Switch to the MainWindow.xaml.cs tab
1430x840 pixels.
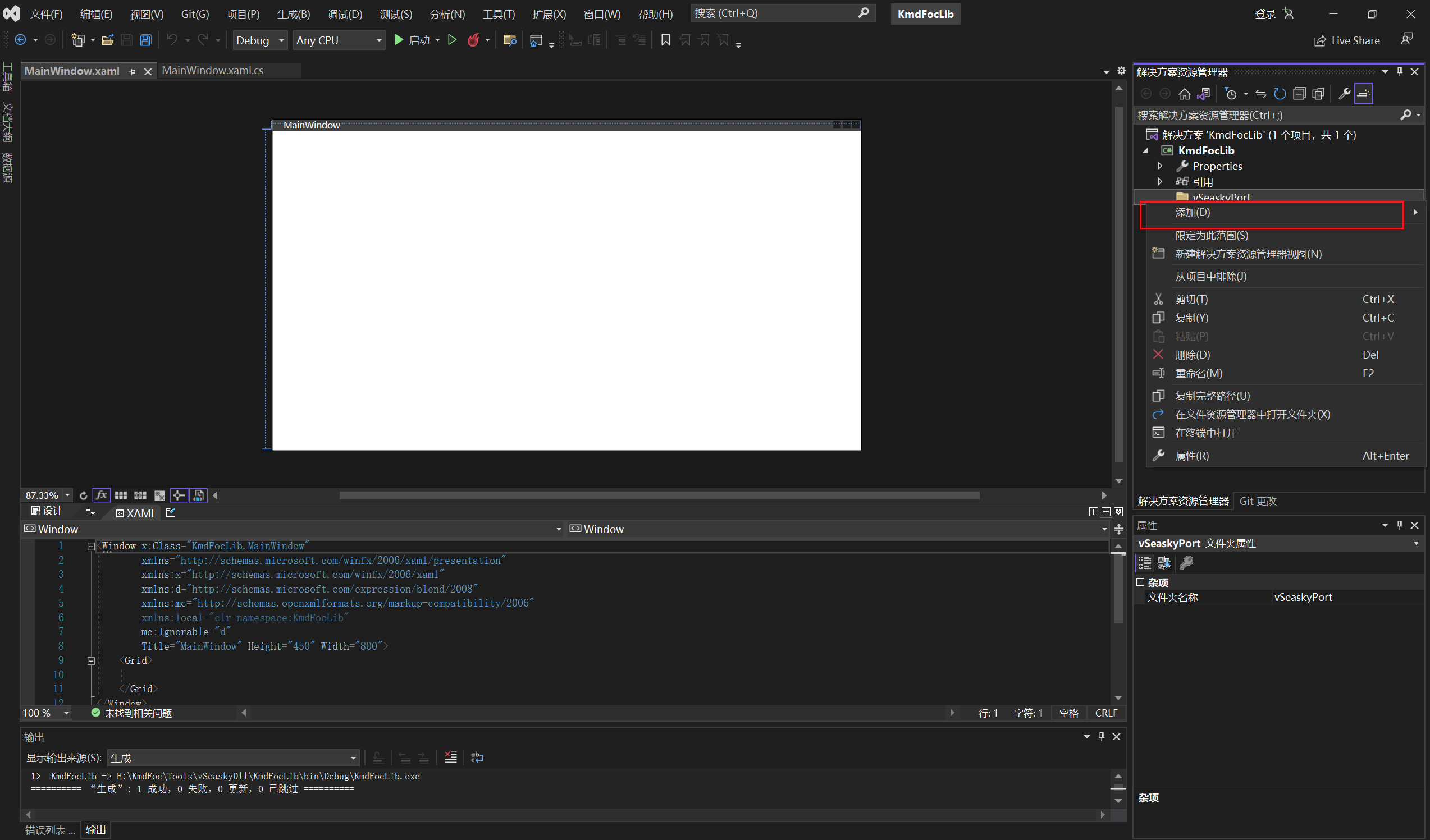(x=212, y=70)
